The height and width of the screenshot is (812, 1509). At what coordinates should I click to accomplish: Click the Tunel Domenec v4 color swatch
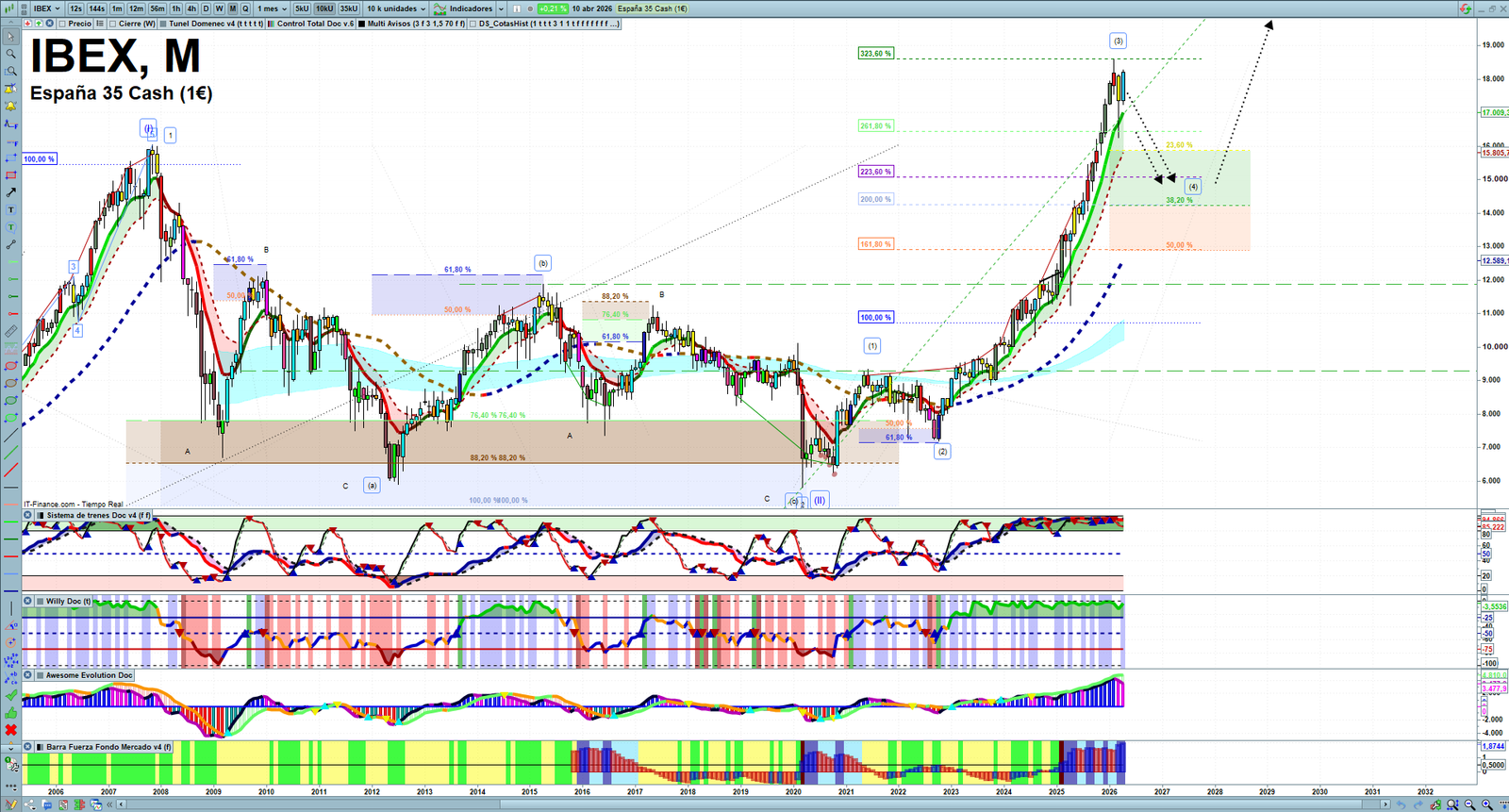(x=163, y=24)
